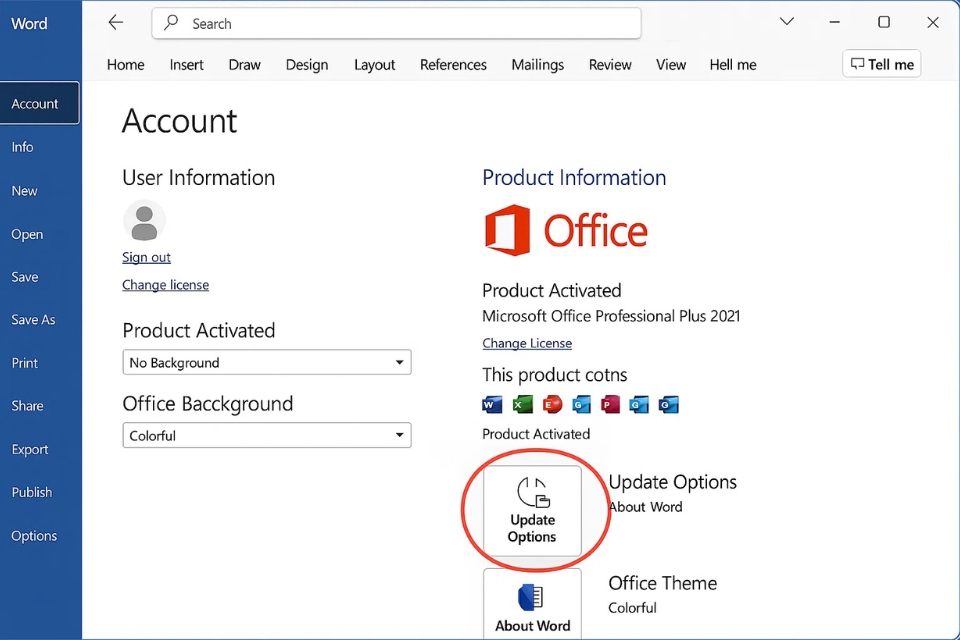
Task: Open Options from the sidebar
Action: click(x=33, y=535)
